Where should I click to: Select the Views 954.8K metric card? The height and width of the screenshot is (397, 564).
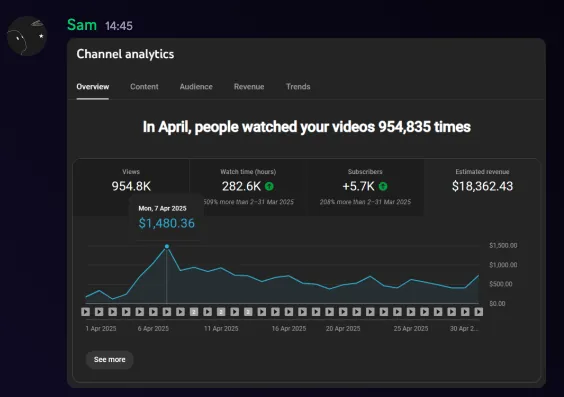[x=131, y=188]
